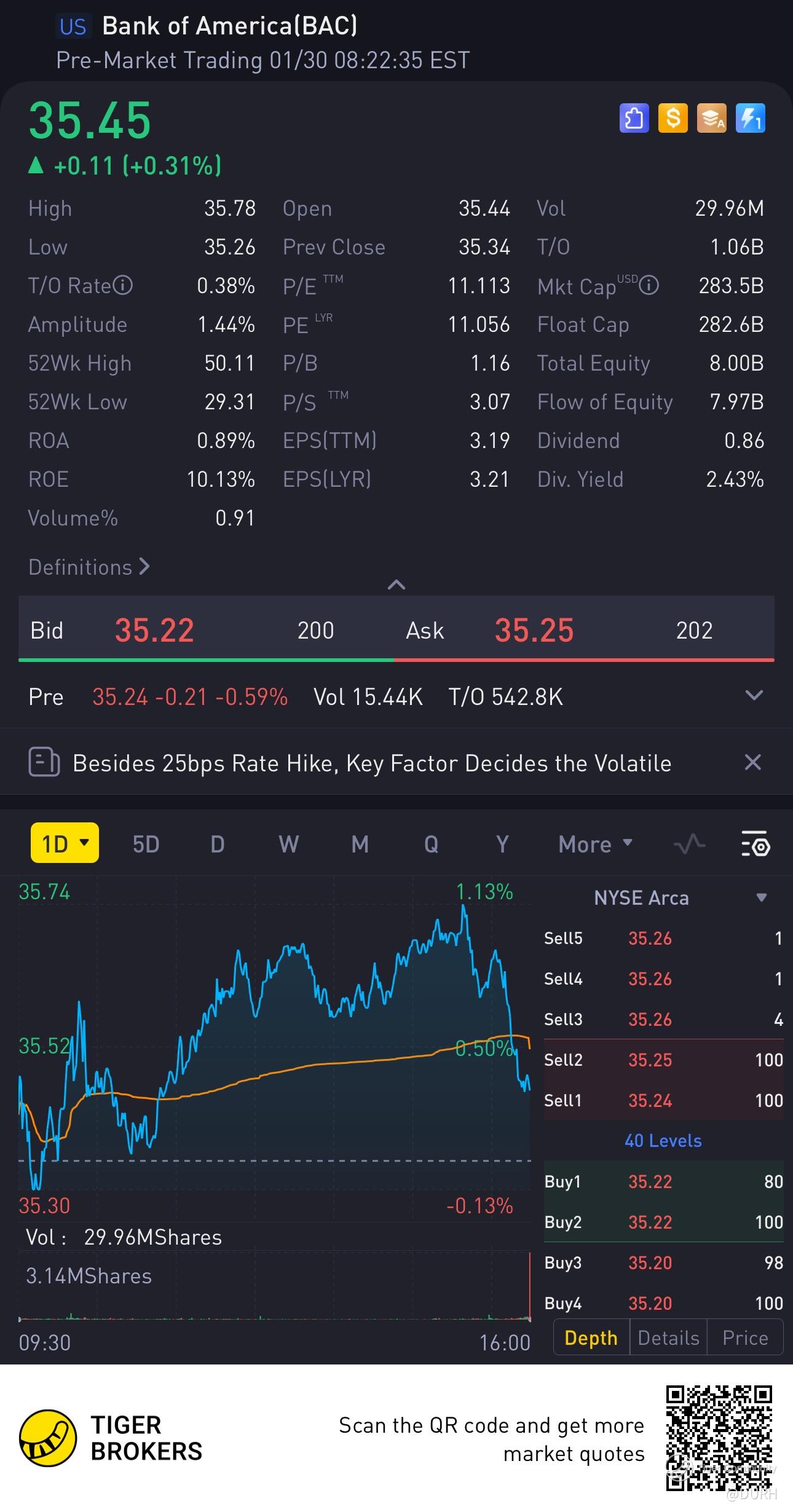Tap the P/E TTM value 11.113
The width and height of the screenshot is (793, 1512).
coord(479,286)
